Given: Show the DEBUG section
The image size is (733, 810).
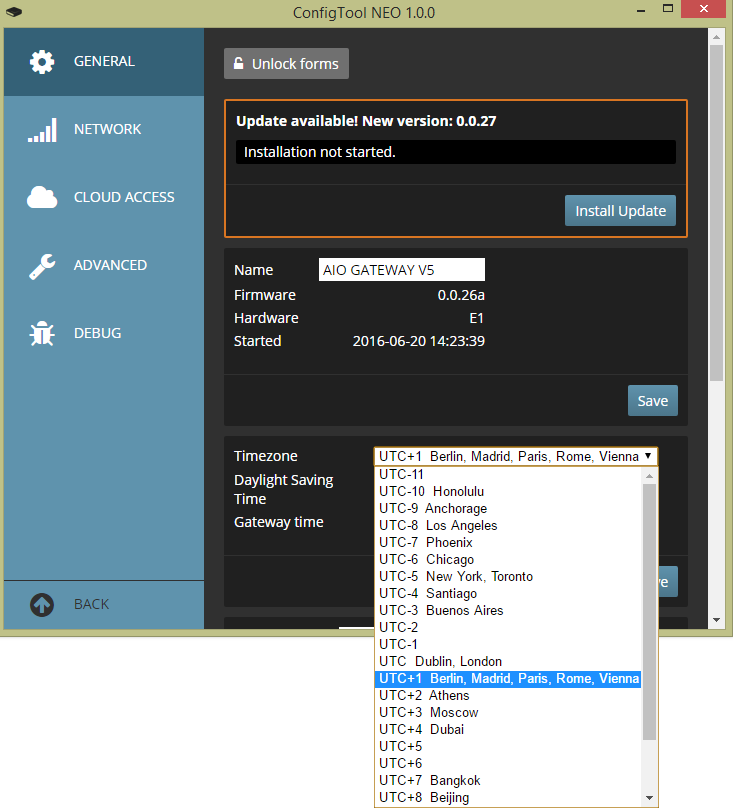Looking at the screenshot, I should 104,333.
